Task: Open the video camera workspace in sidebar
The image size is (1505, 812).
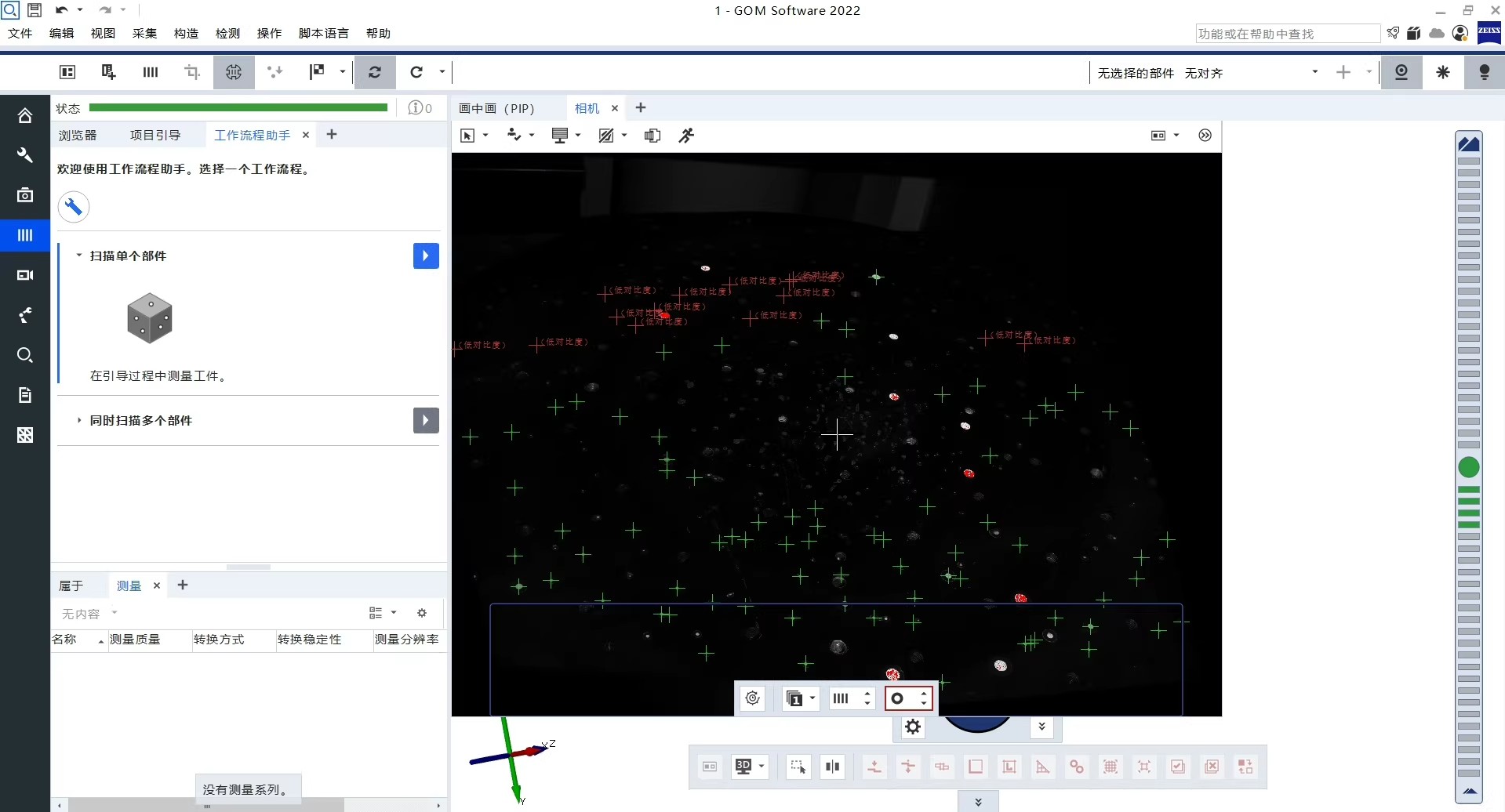Action: [x=25, y=275]
